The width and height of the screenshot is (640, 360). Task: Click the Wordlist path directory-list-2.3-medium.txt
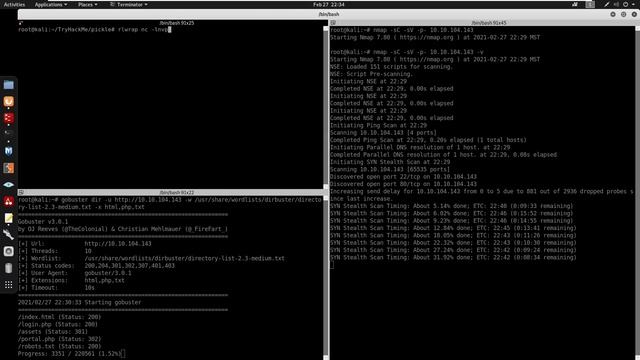tap(184, 258)
